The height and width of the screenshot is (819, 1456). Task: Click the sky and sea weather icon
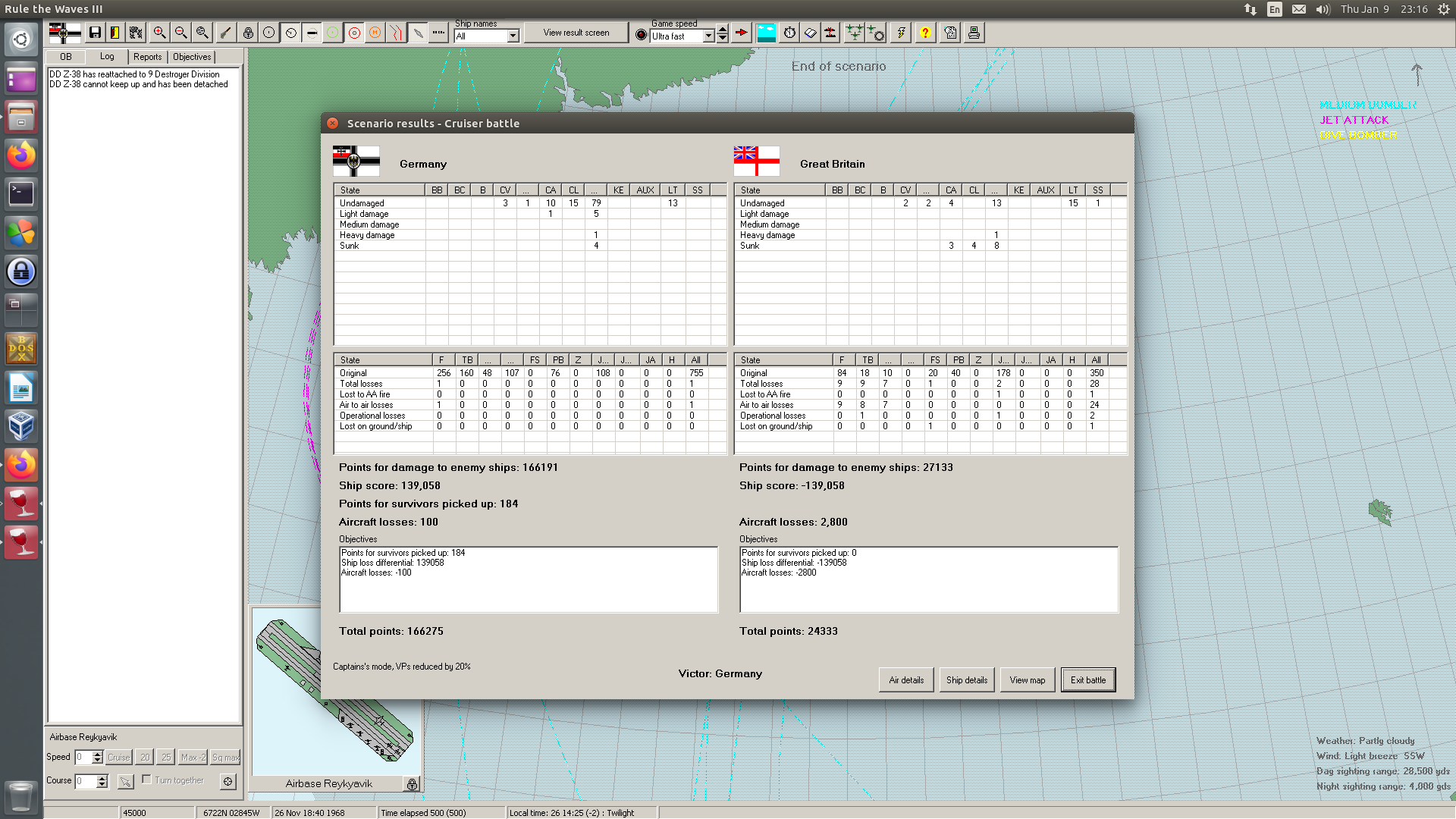pos(767,33)
